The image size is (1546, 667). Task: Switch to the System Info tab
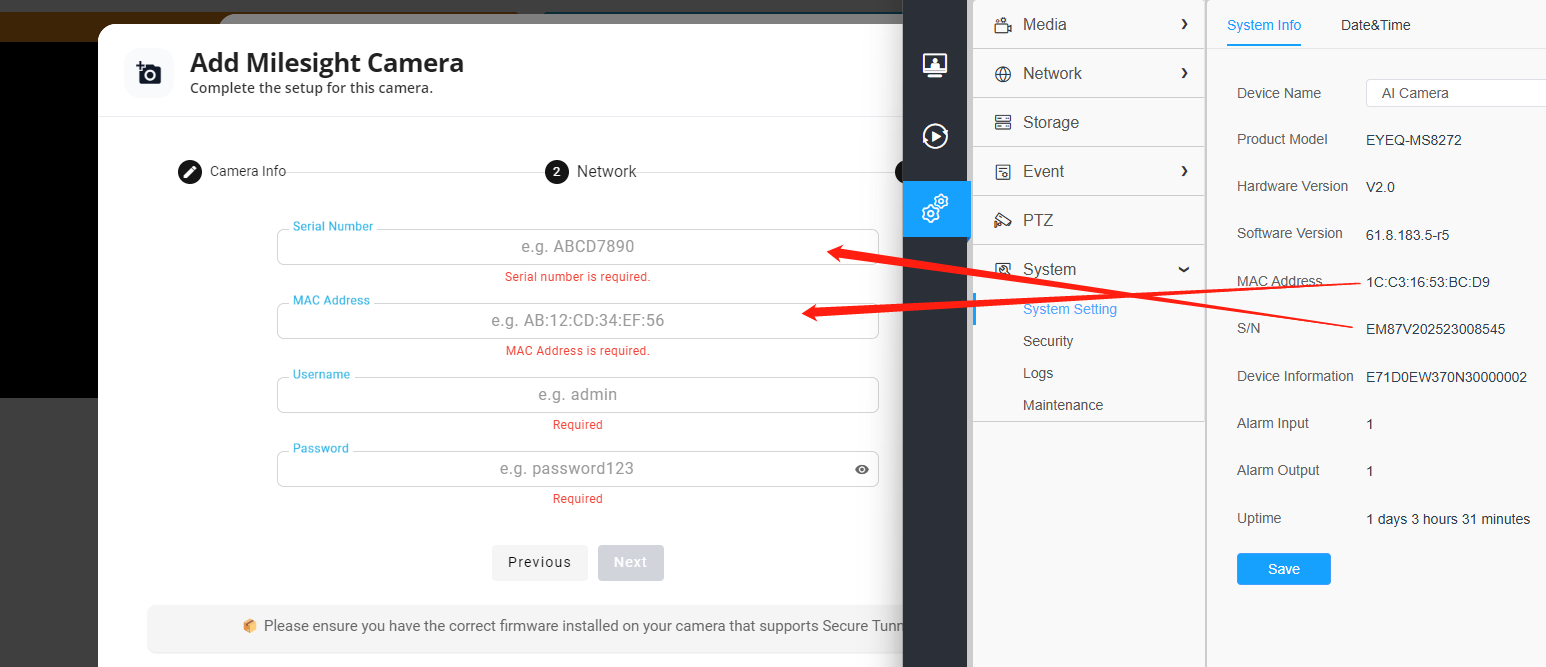click(x=1264, y=25)
